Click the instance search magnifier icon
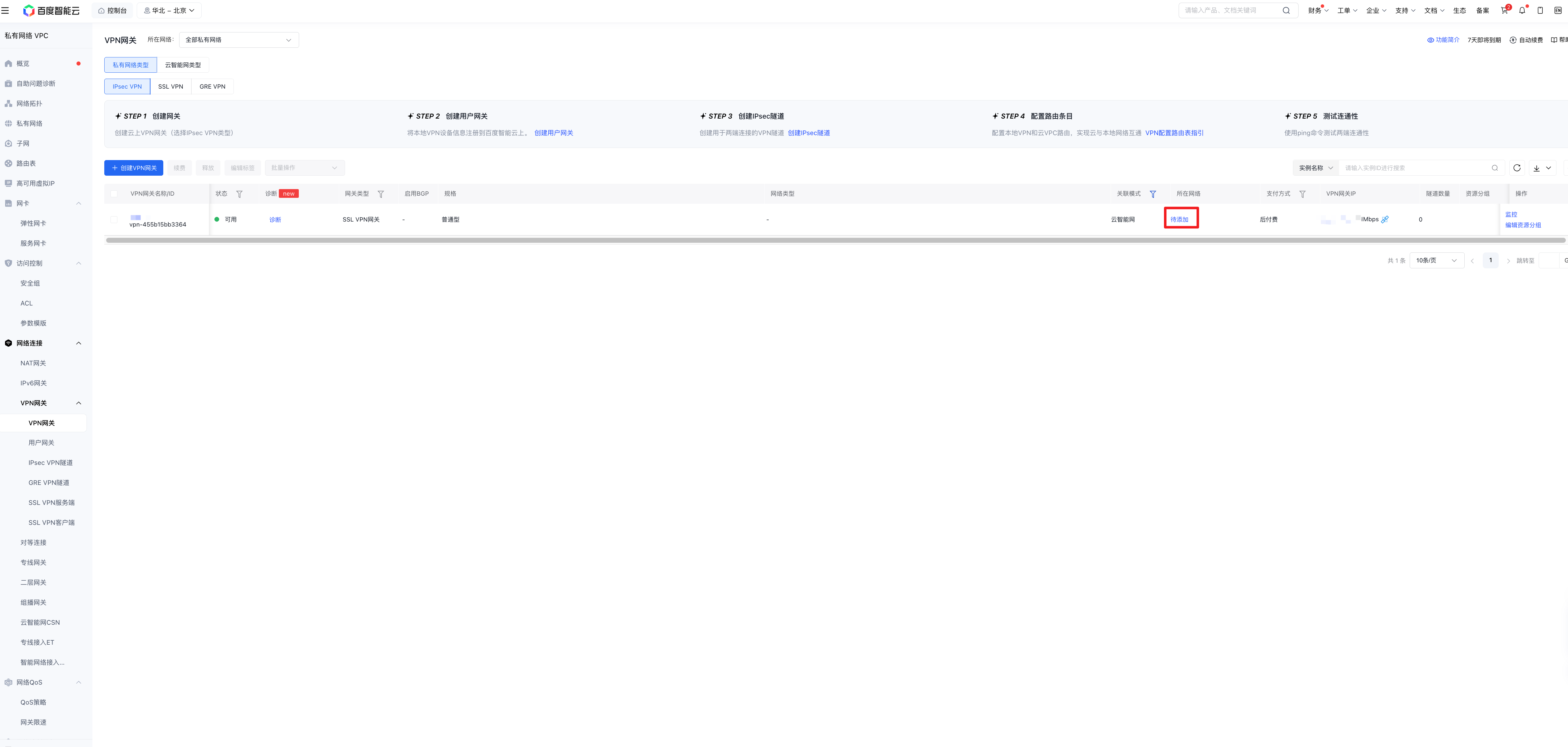 (x=1495, y=168)
